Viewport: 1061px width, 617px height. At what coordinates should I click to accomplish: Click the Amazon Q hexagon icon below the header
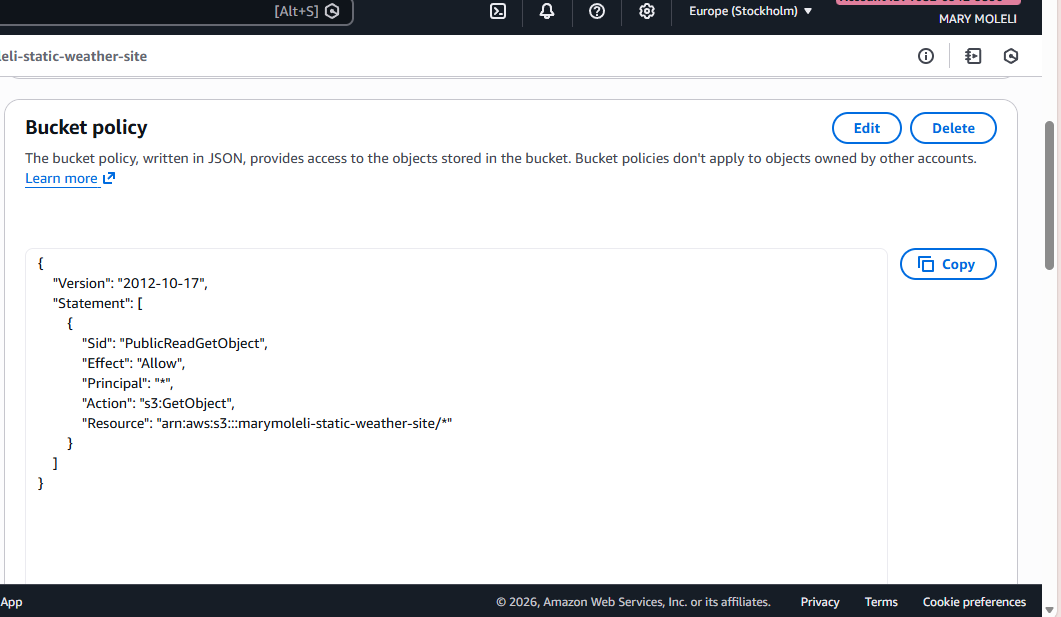pos(1011,56)
